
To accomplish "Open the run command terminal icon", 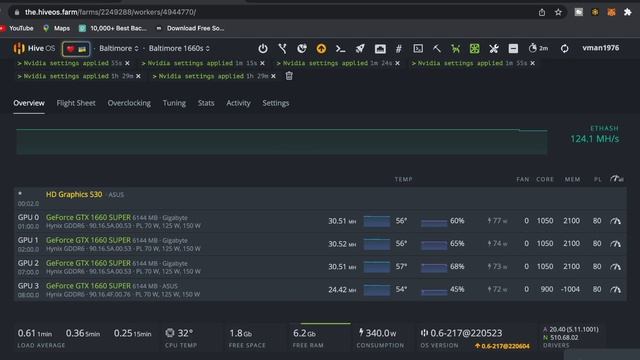I will [x=340, y=49].
